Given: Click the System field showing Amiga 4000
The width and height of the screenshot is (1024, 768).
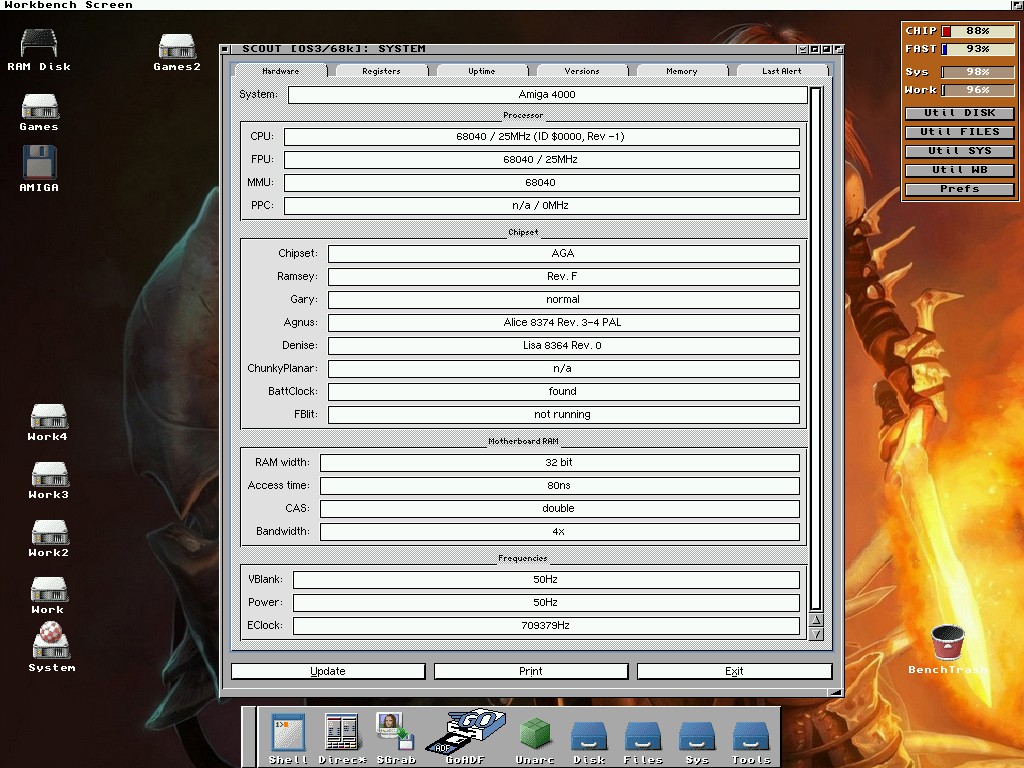Looking at the screenshot, I should pos(547,95).
